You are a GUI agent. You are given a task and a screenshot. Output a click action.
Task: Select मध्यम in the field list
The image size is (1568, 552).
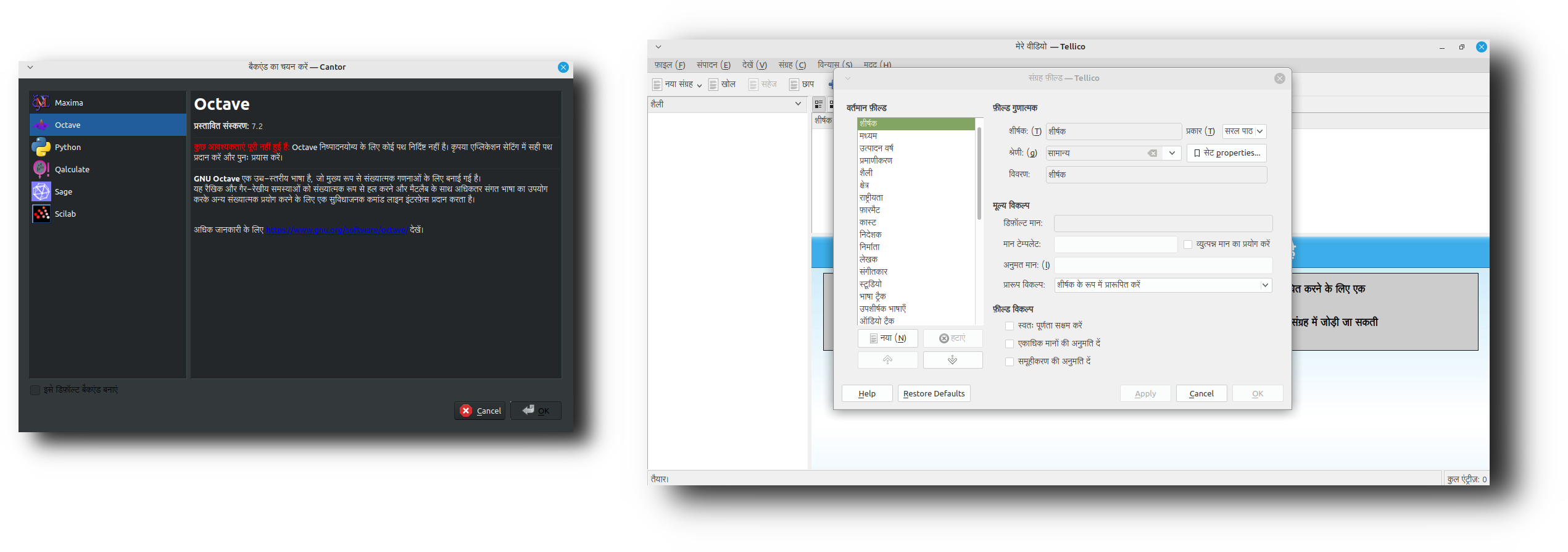916,136
